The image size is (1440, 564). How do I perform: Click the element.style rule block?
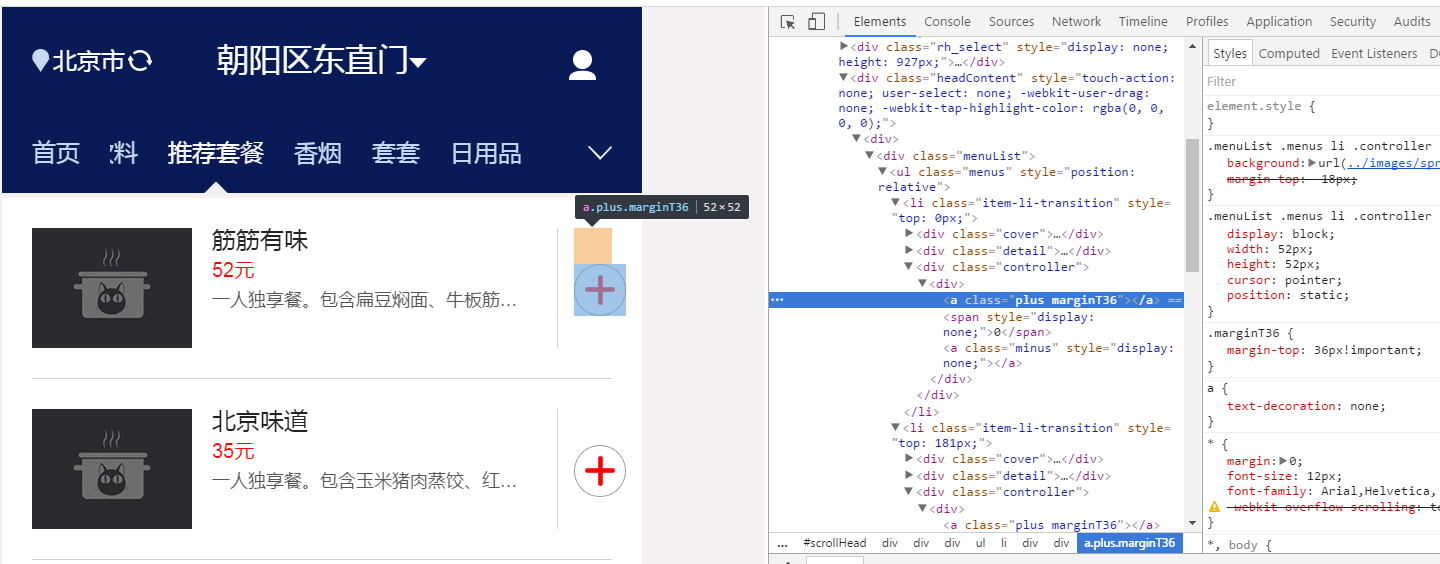(x=1321, y=114)
